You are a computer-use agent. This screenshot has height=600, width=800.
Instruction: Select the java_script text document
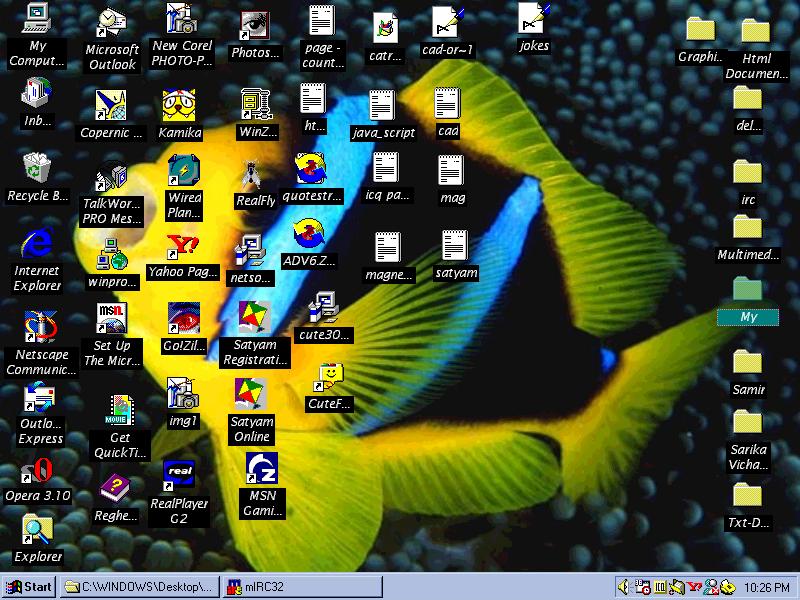382,107
